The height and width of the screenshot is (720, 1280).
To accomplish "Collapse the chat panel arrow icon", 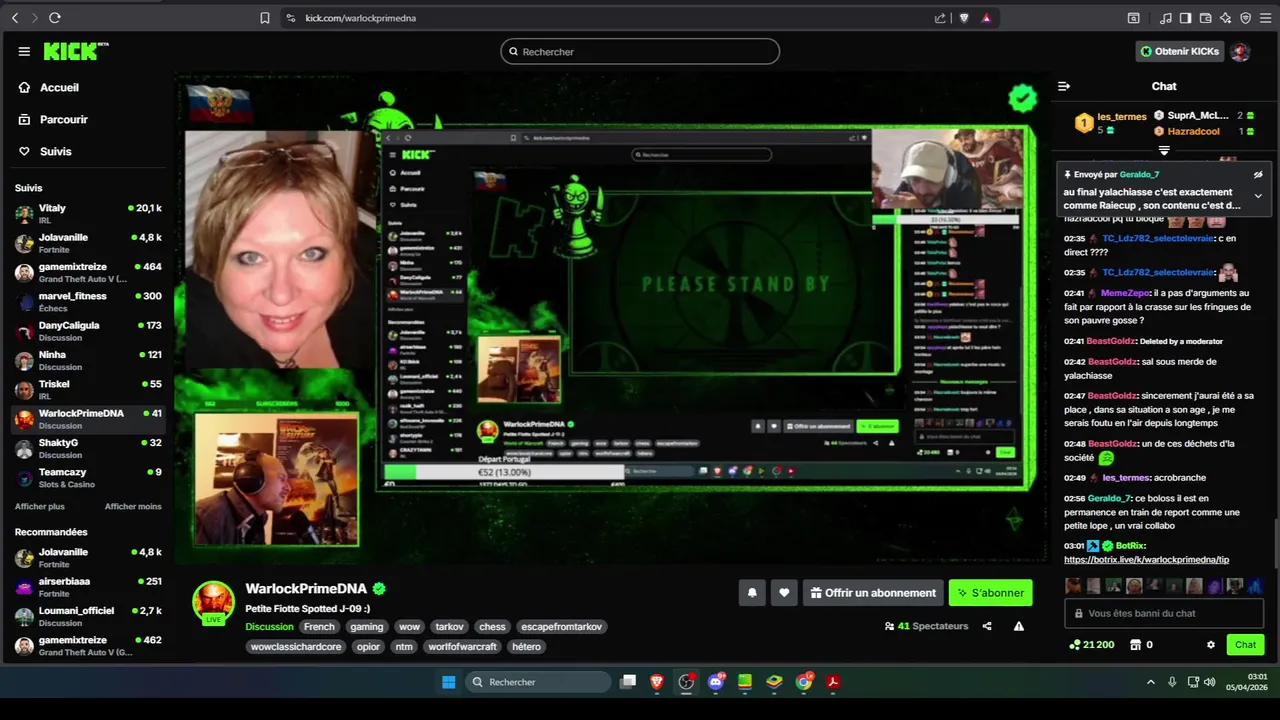I will click(x=1064, y=86).
